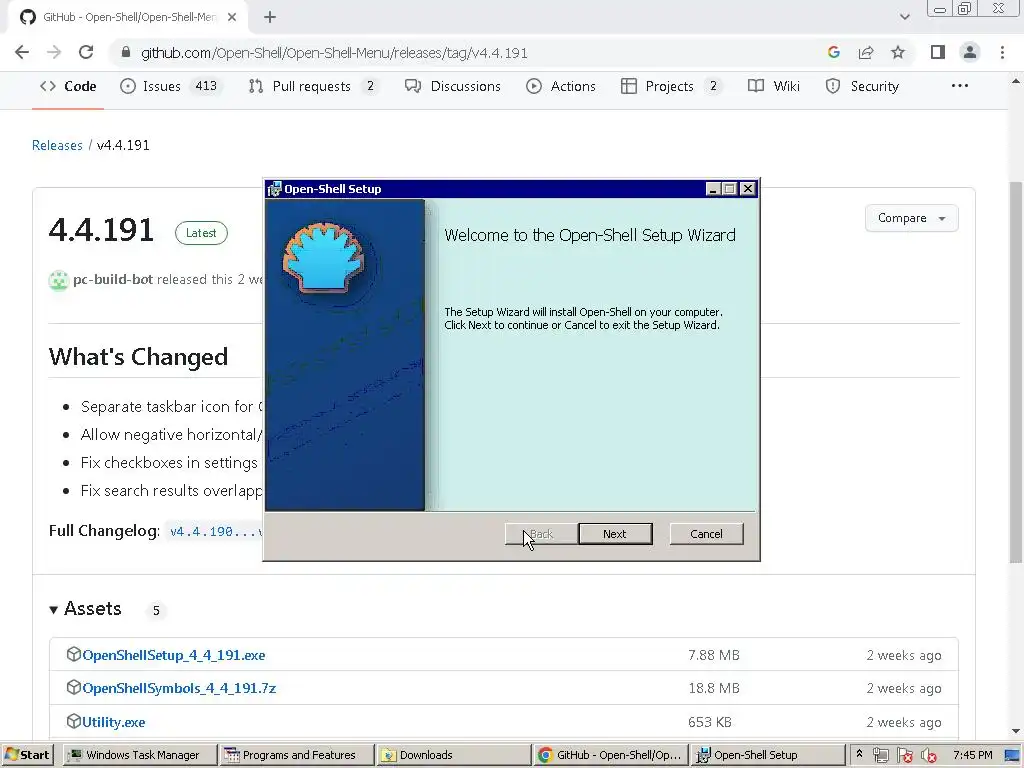Click the Open-Shell Setup title bar icon
Screen dimensions: 1024x768
point(274,189)
